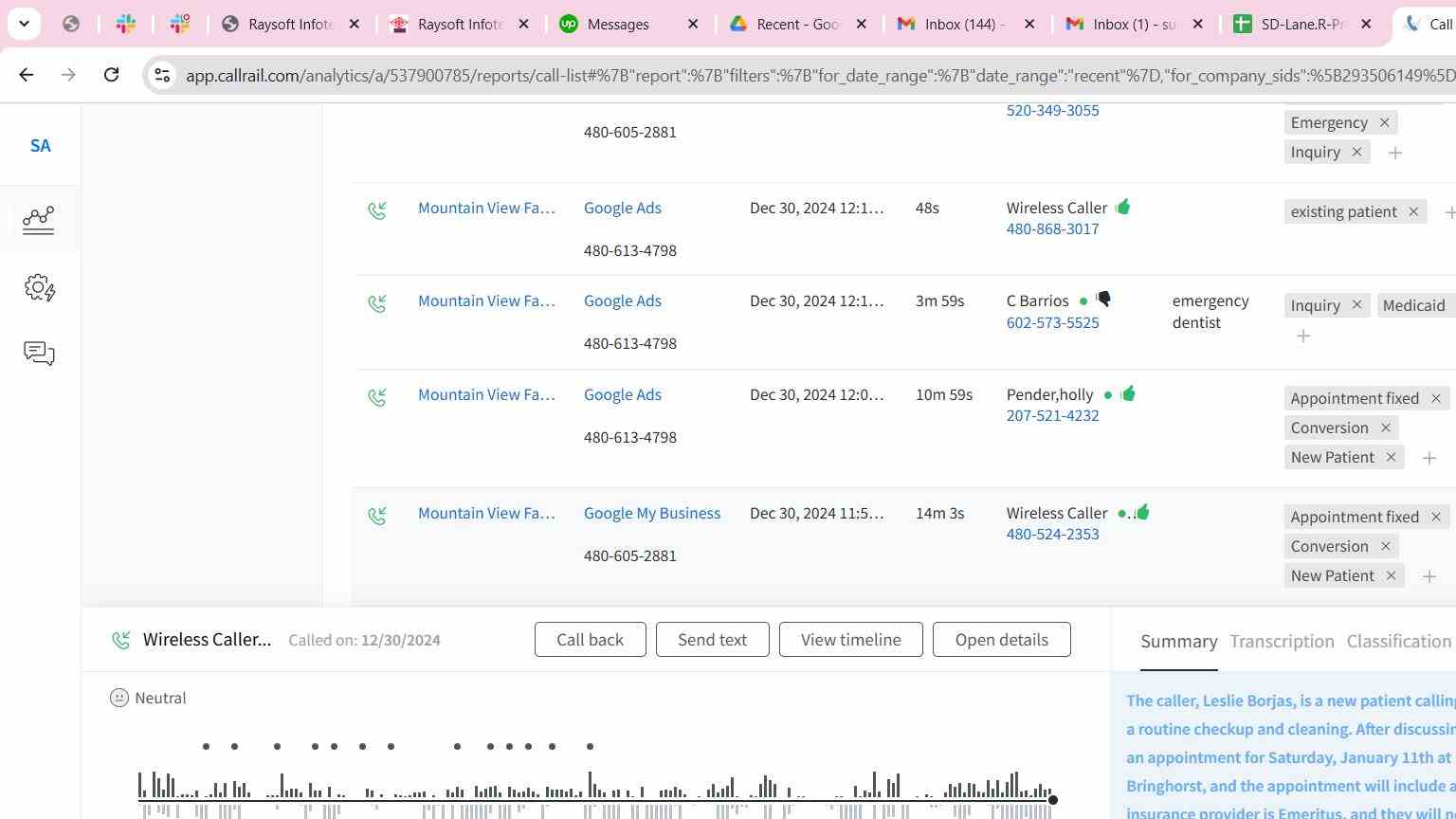
Task: Click inbound call icon on the 48s call row
Action: [x=377, y=209]
